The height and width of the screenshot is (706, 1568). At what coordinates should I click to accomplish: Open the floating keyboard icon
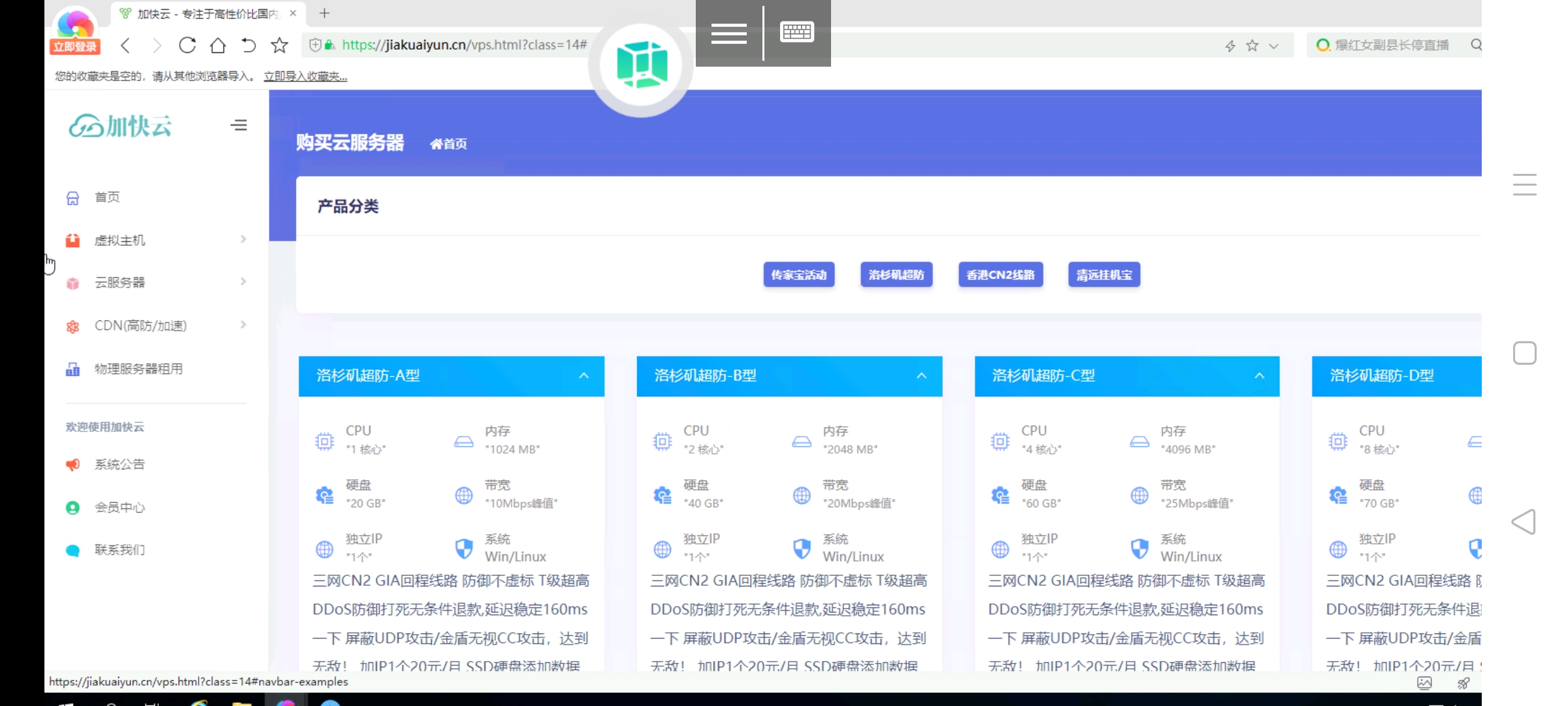[x=797, y=32]
